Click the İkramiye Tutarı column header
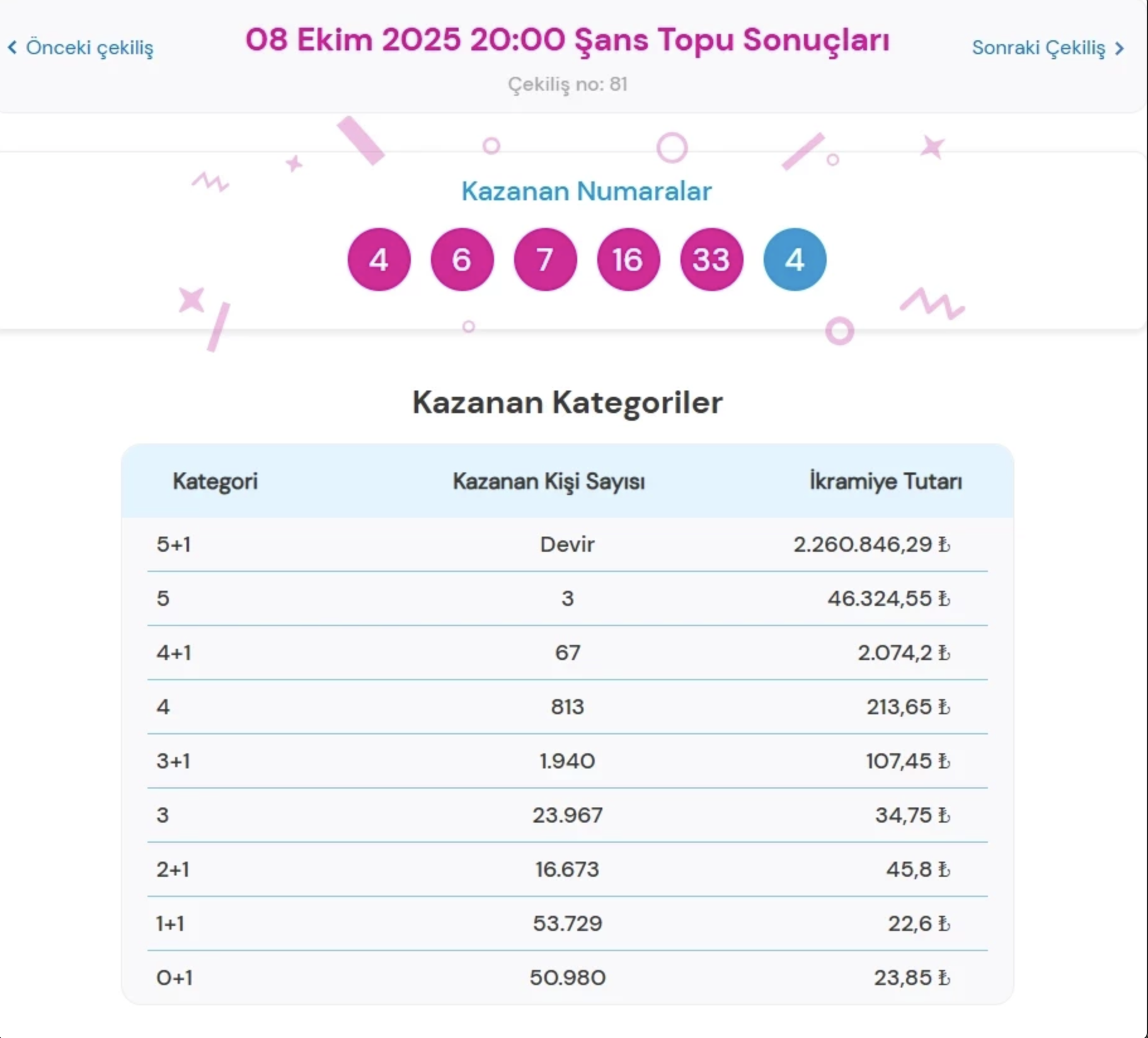 point(885,482)
